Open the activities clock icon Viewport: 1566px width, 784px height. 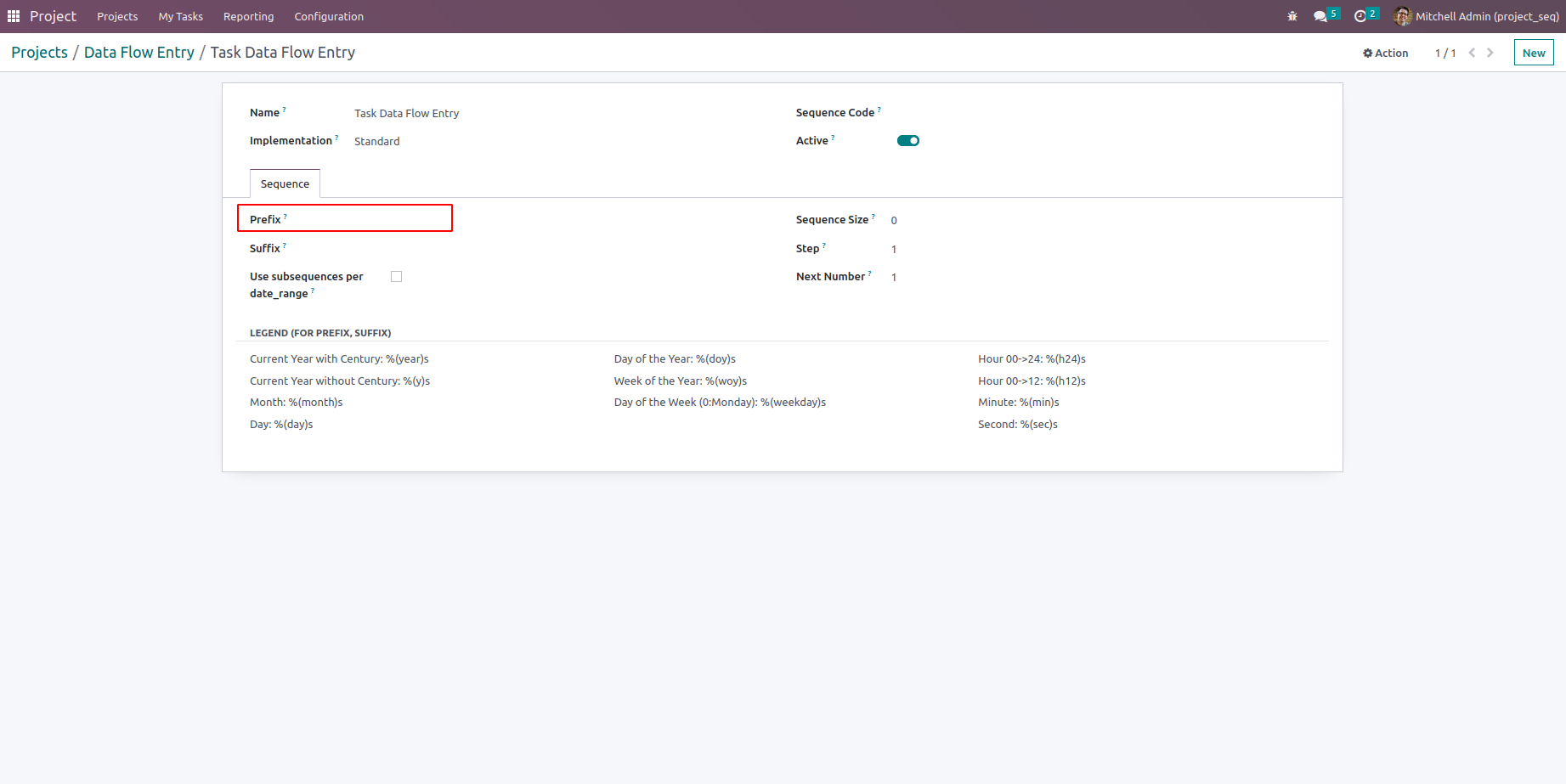(x=1360, y=16)
